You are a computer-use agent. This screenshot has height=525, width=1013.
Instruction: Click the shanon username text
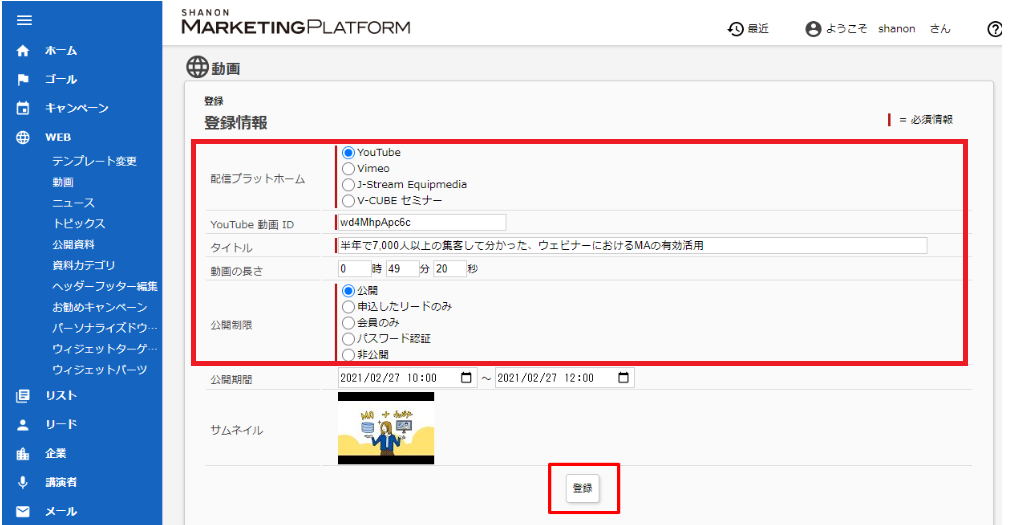pyautogui.click(x=897, y=29)
